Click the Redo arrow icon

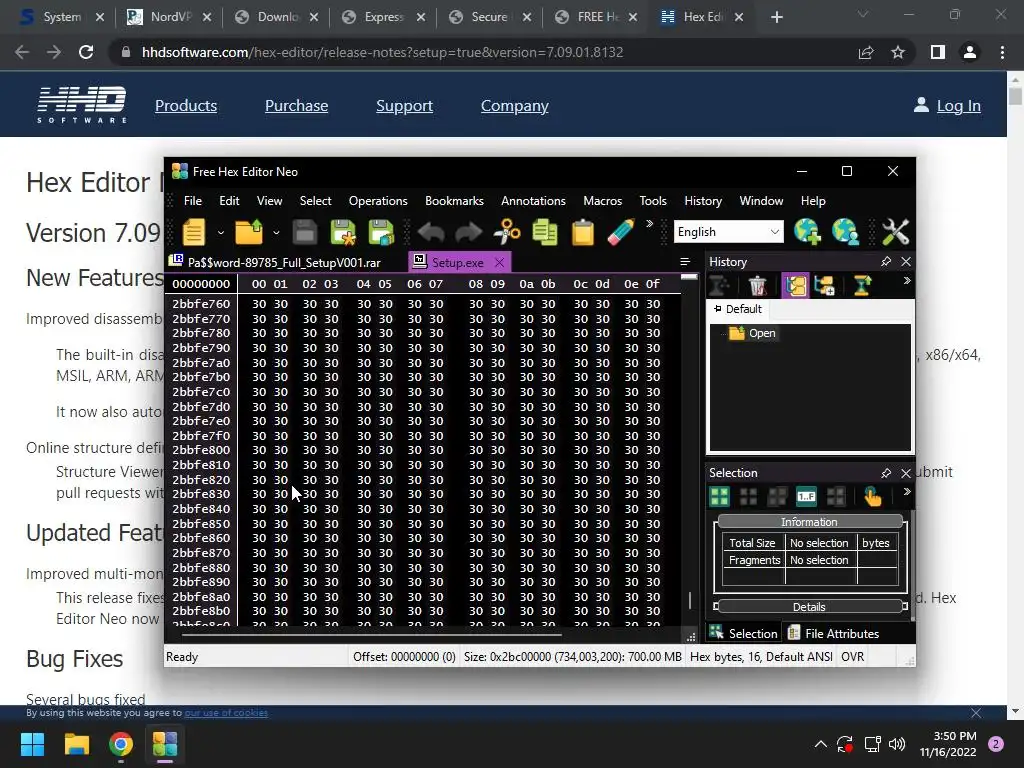468,232
